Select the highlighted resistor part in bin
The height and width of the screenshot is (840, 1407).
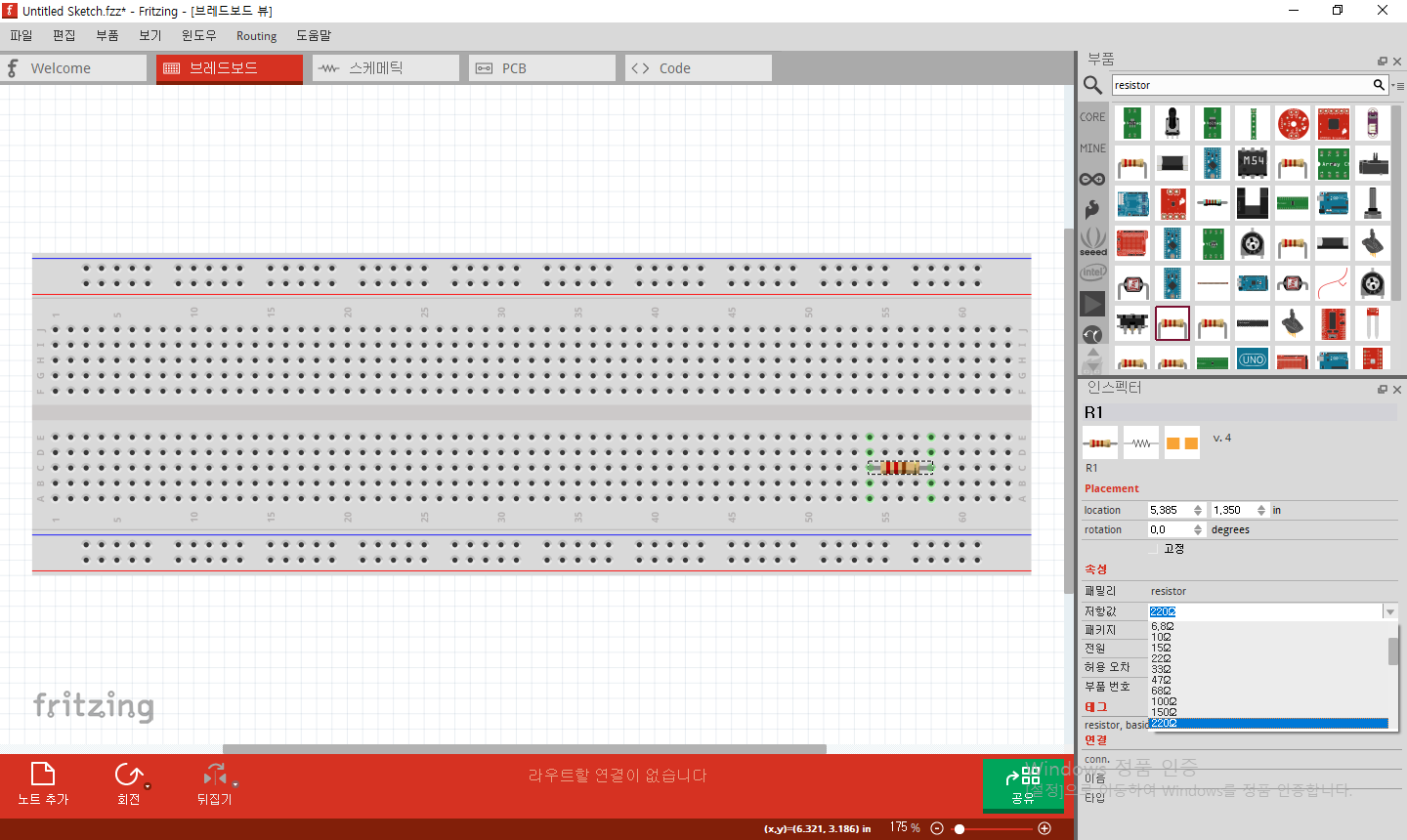tap(1172, 323)
